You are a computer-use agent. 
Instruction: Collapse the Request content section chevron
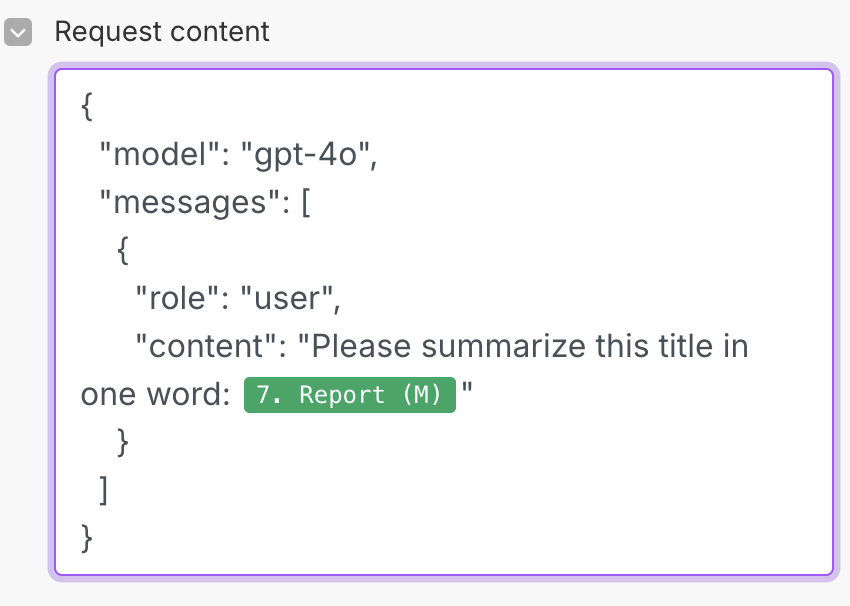pyautogui.click(x=17, y=32)
